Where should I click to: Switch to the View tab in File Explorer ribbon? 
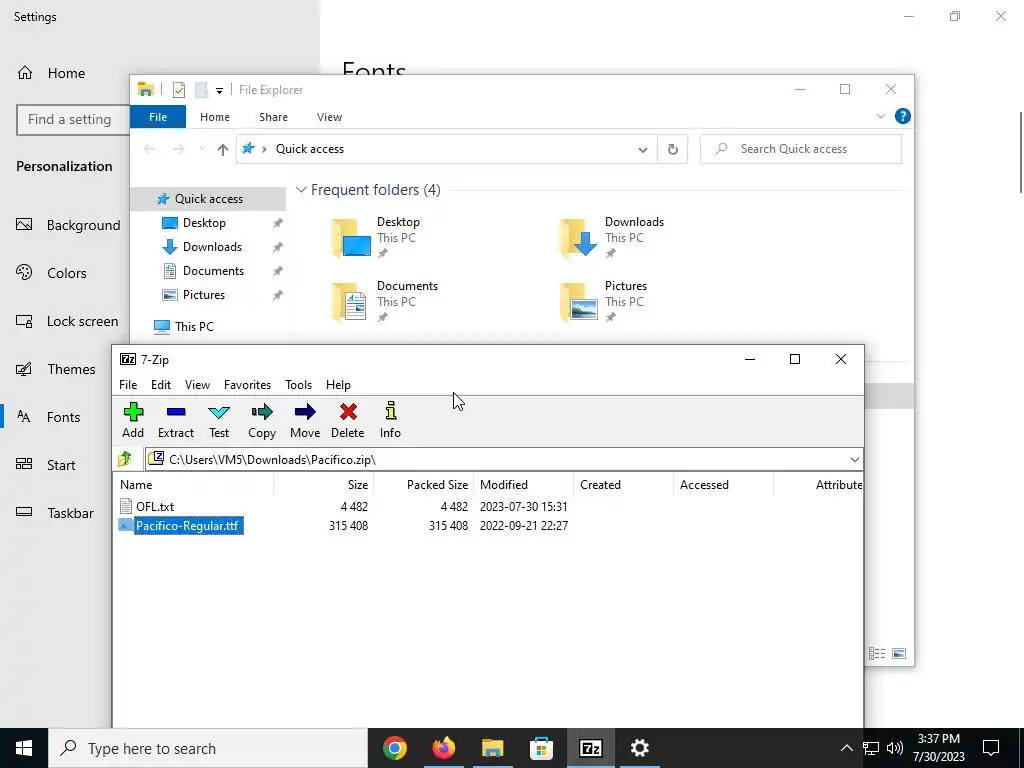329,117
